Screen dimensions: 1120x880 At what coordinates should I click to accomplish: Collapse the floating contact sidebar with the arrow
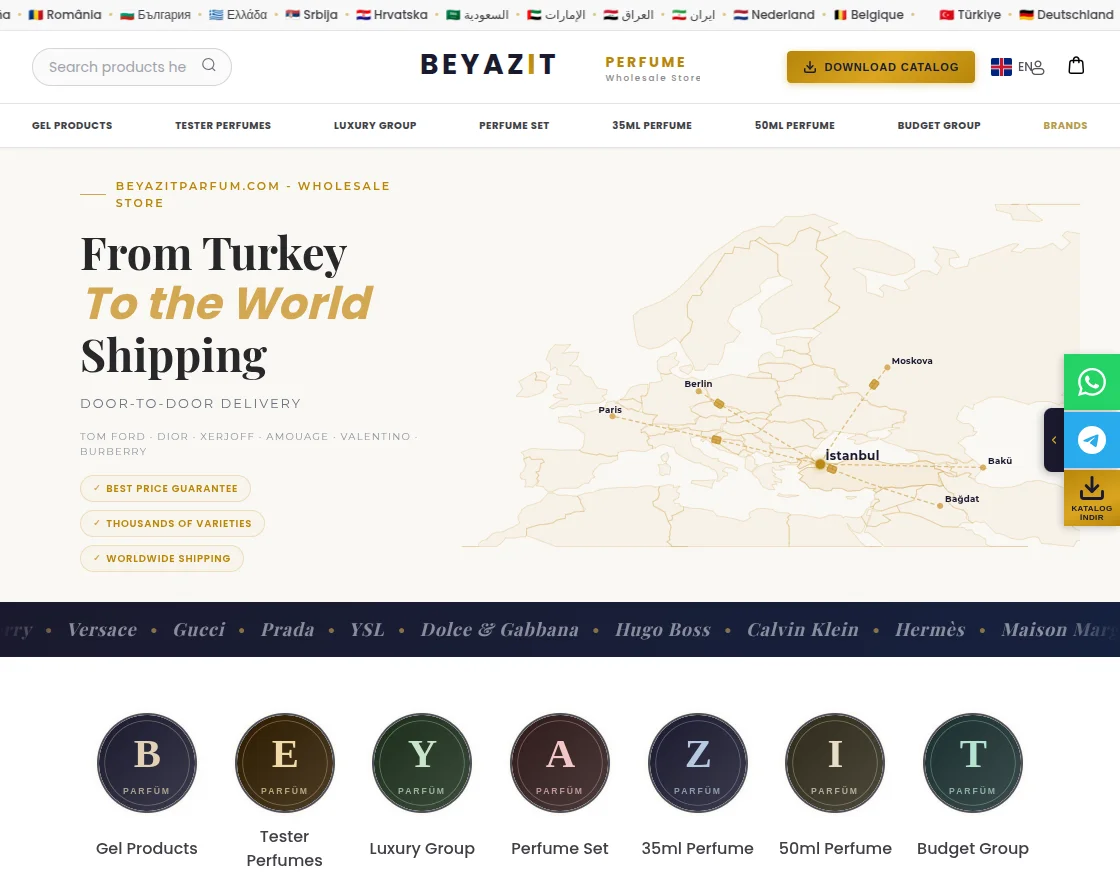1054,440
